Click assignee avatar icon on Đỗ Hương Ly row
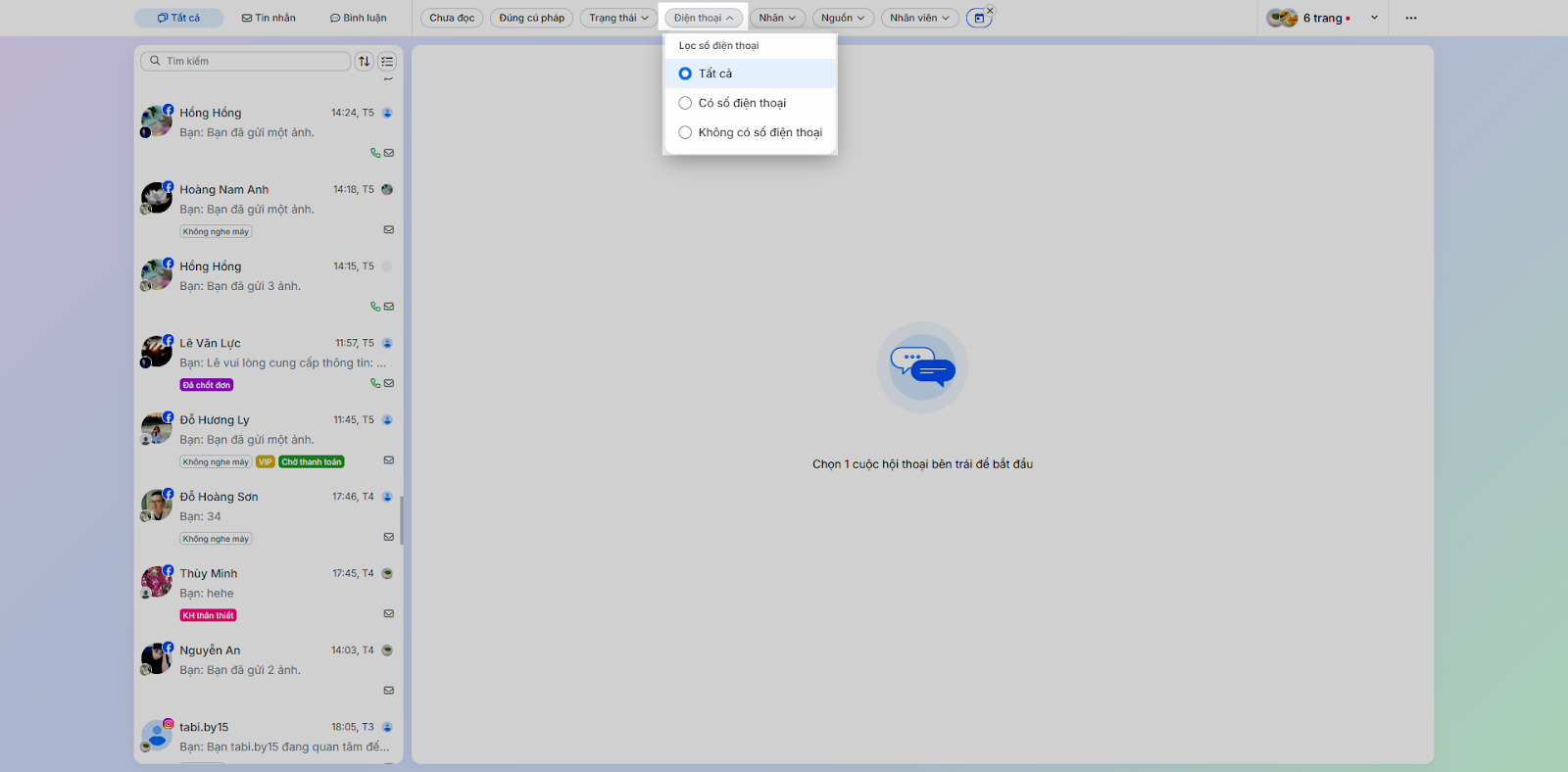 (x=387, y=419)
